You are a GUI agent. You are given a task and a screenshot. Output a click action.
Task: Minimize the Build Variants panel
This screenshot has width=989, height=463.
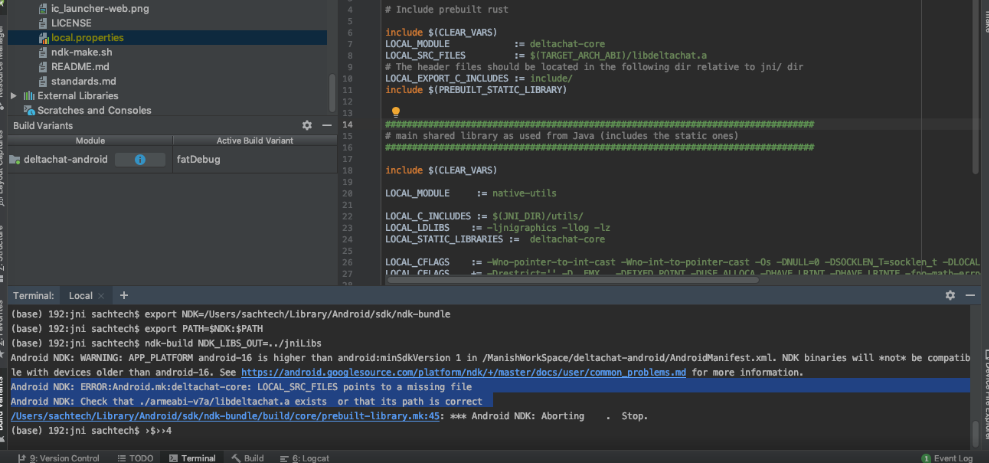pos(326,125)
